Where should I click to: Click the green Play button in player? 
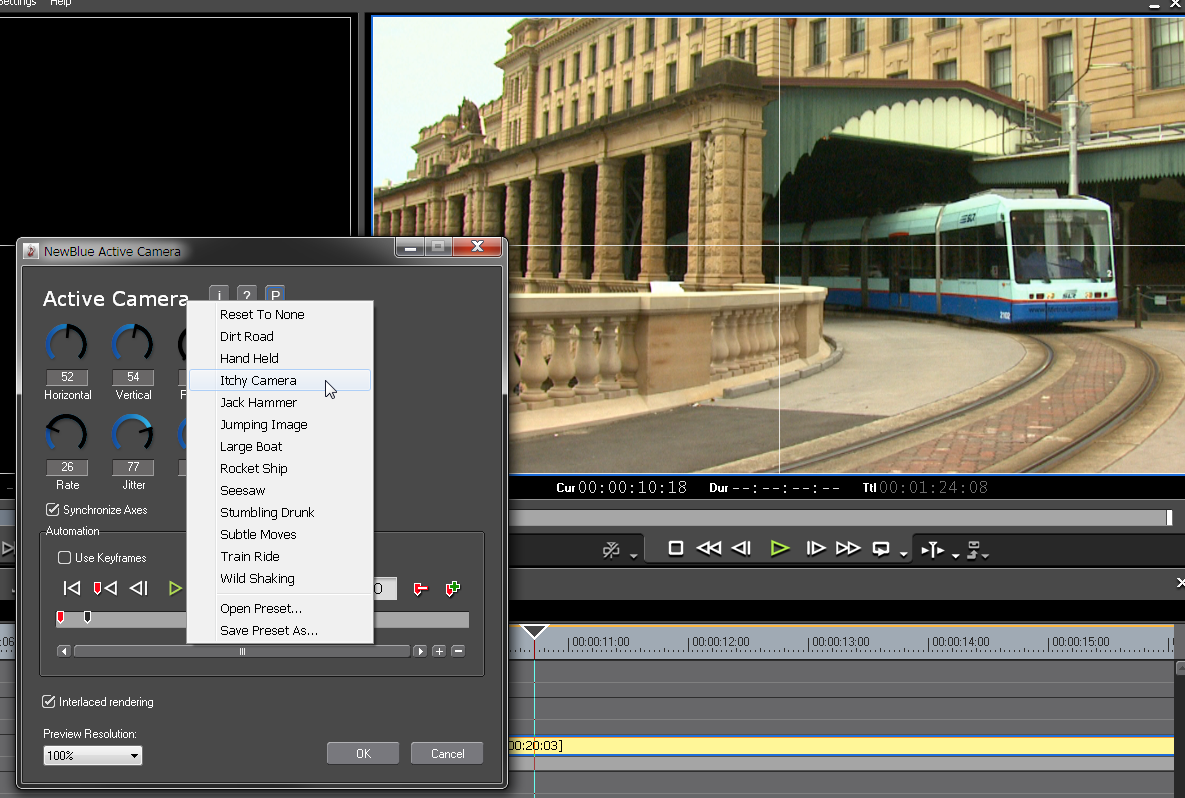pos(779,548)
